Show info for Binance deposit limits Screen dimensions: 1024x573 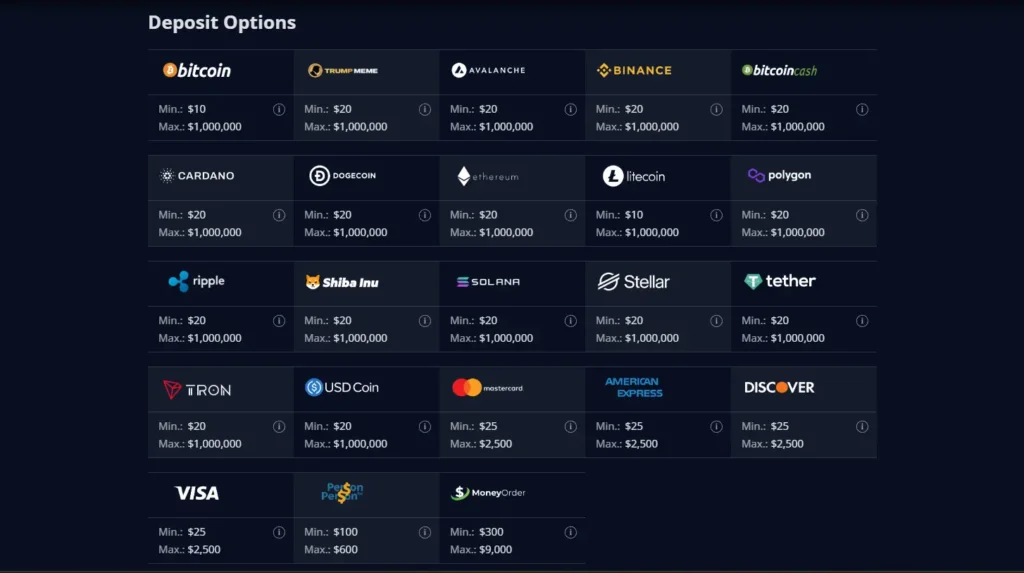[716, 109]
